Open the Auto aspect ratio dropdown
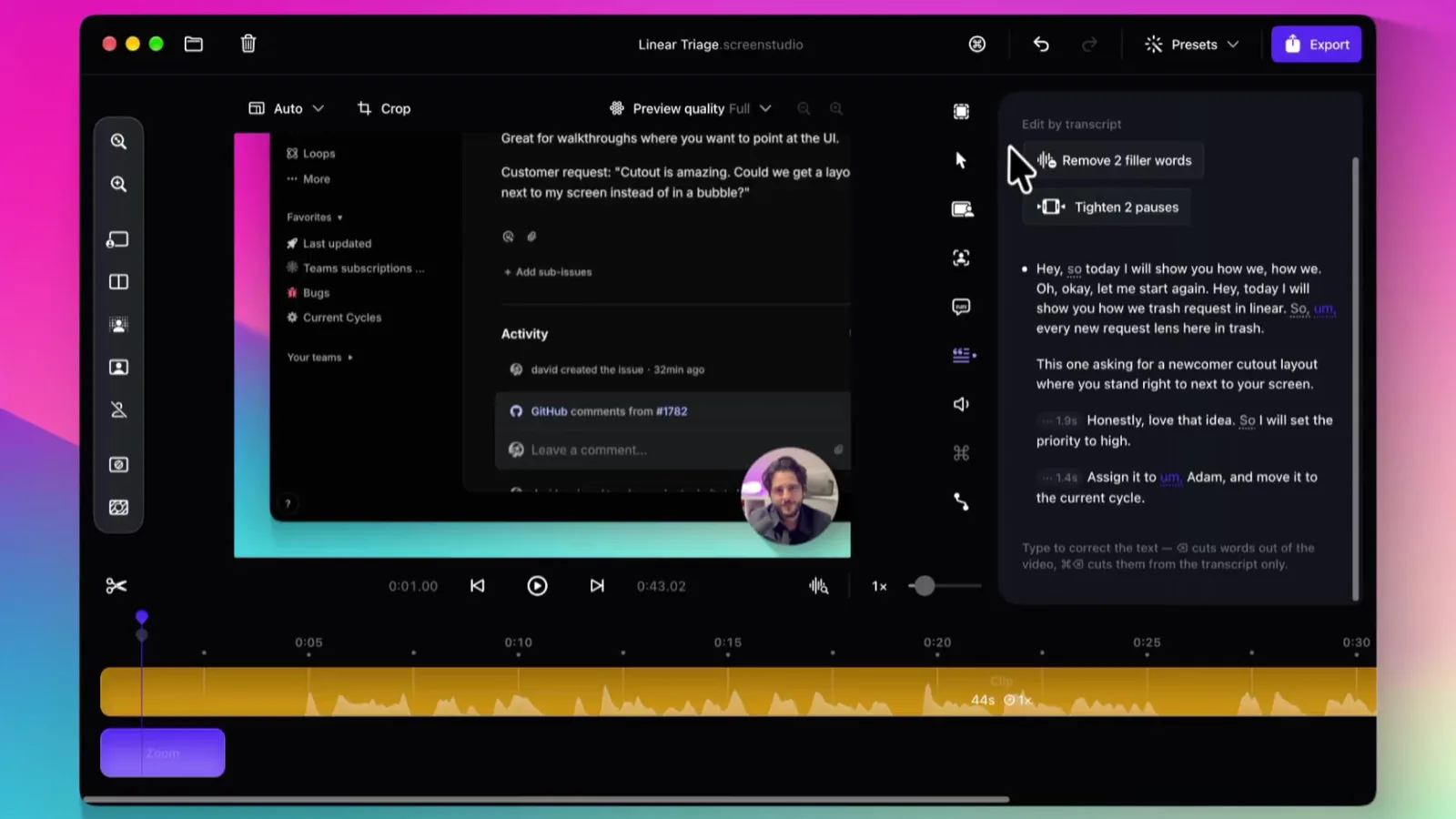Viewport: 1456px width, 819px height. [287, 108]
